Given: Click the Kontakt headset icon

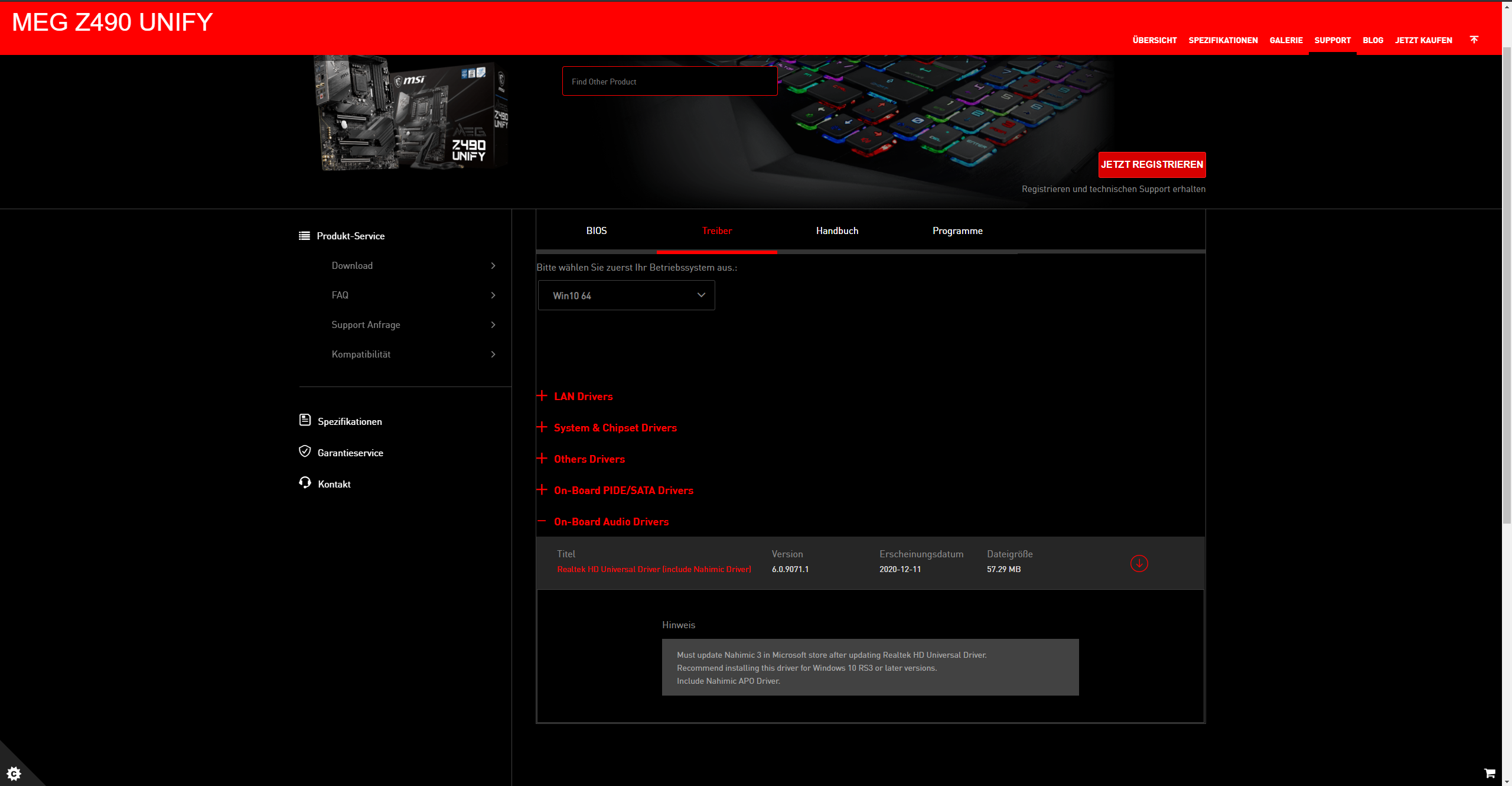Looking at the screenshot, I should pyautogui.click(x=305, y=483).
